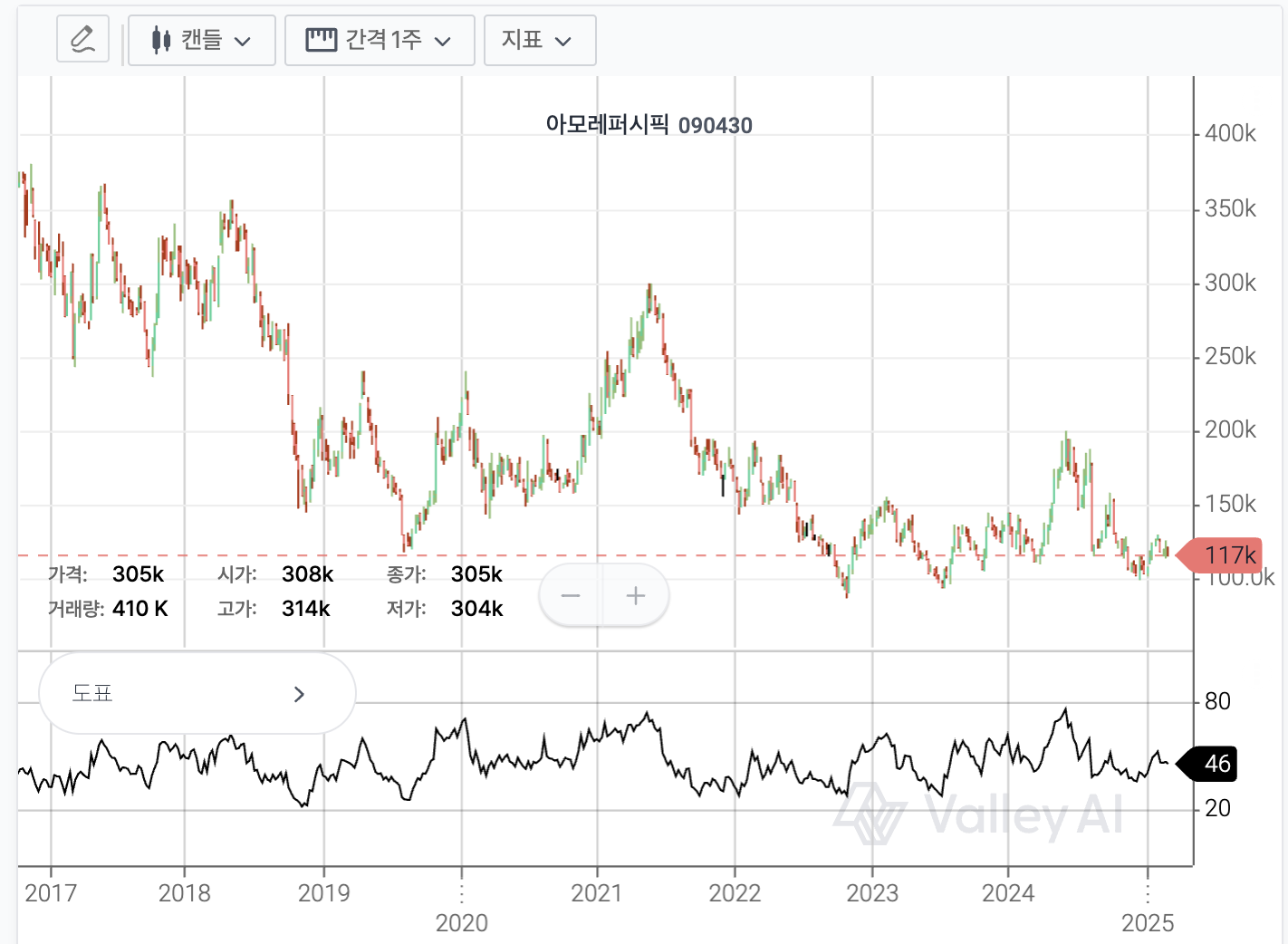
Task: Select the 2017 label on time axis
Action: point(51,893)
